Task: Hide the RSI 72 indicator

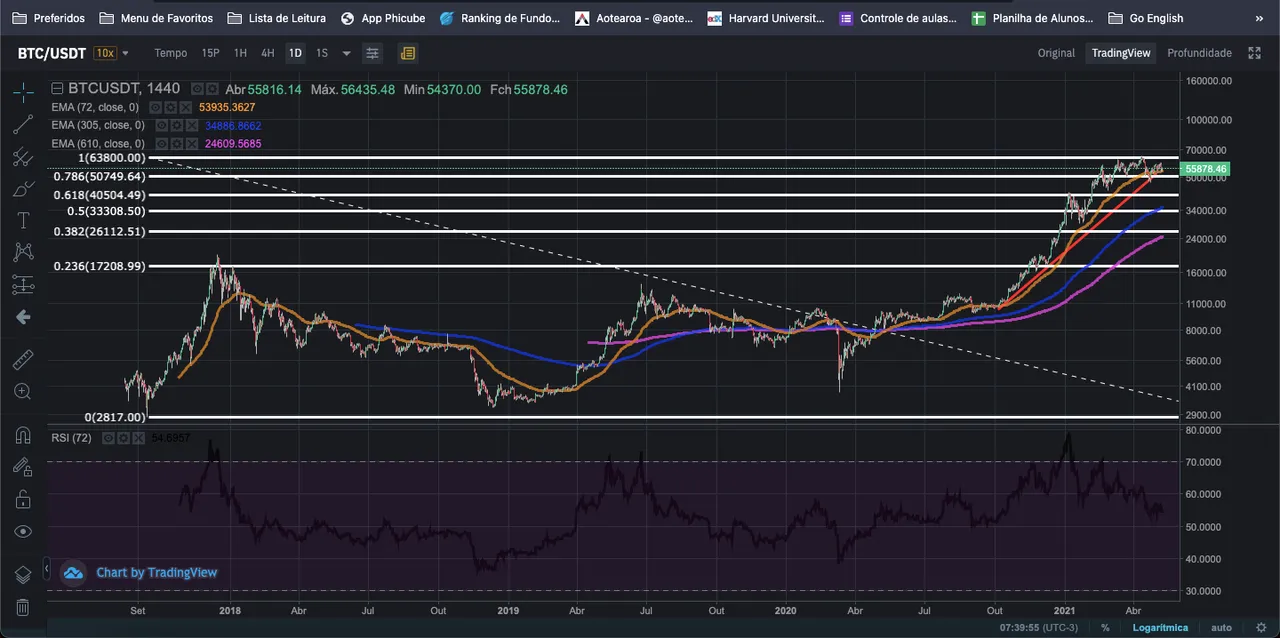Action: click(108, 438)
